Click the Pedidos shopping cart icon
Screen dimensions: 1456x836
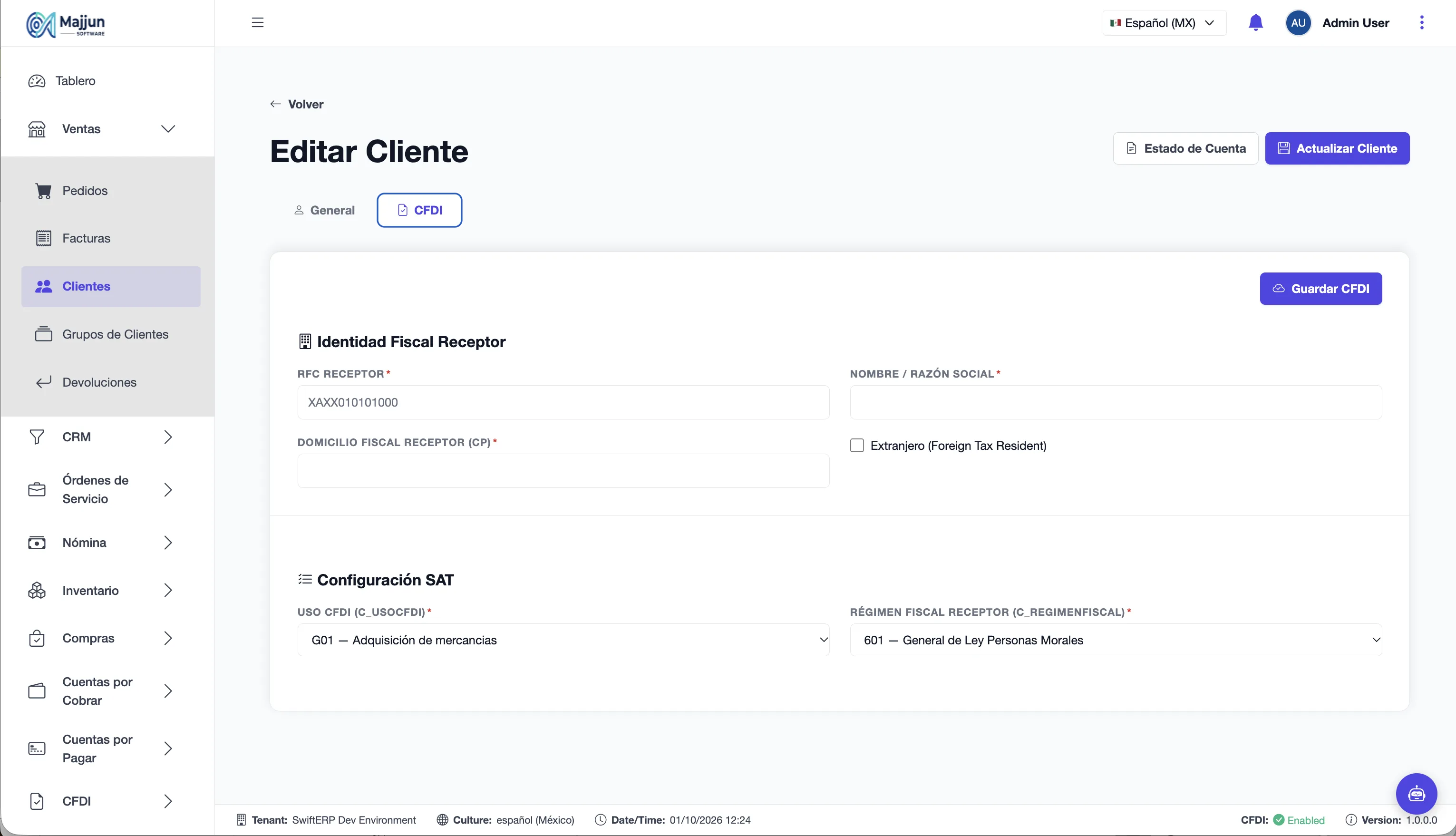[x=44, y=191]
